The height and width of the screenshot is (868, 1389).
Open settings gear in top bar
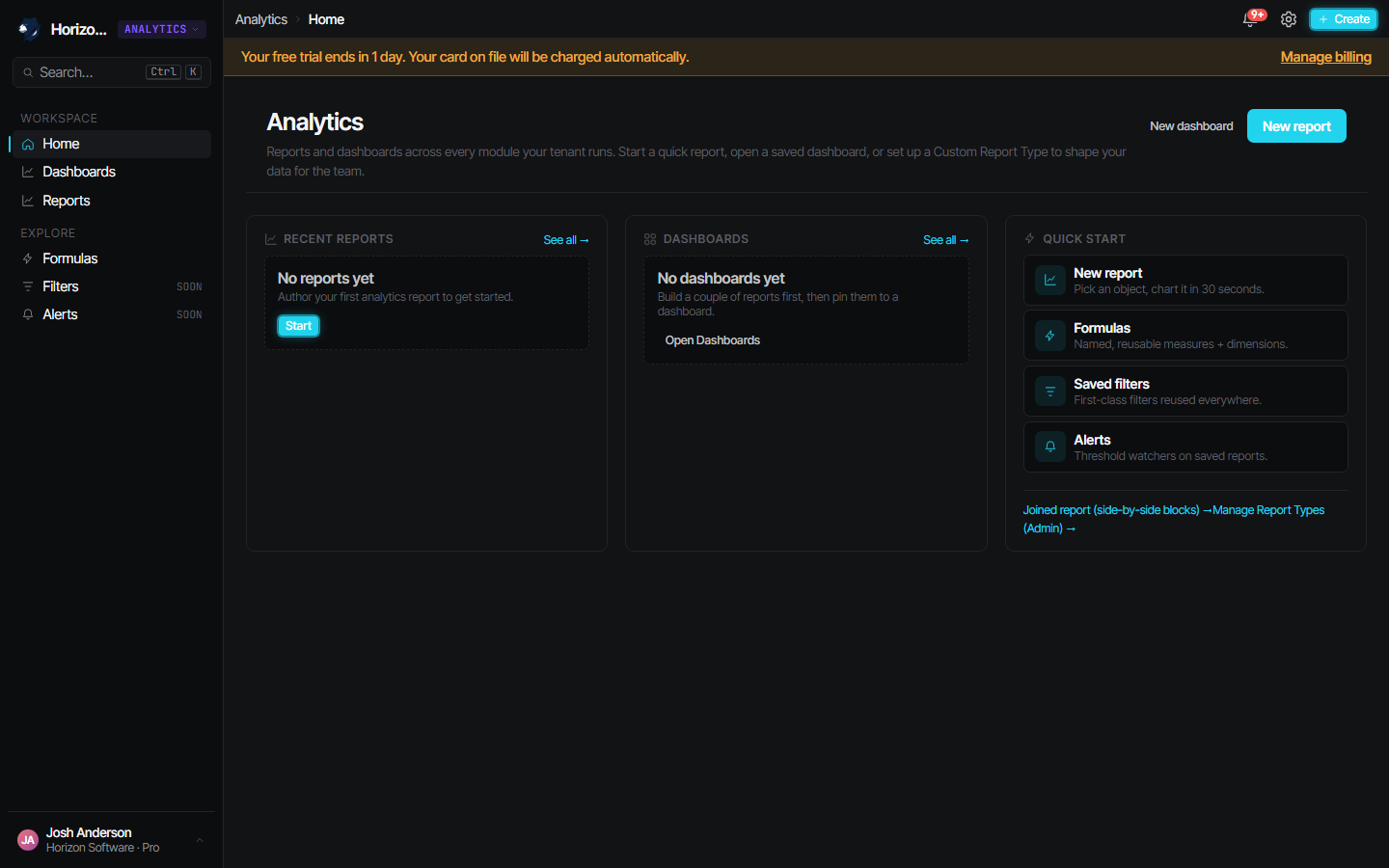tap(1289, 19)
